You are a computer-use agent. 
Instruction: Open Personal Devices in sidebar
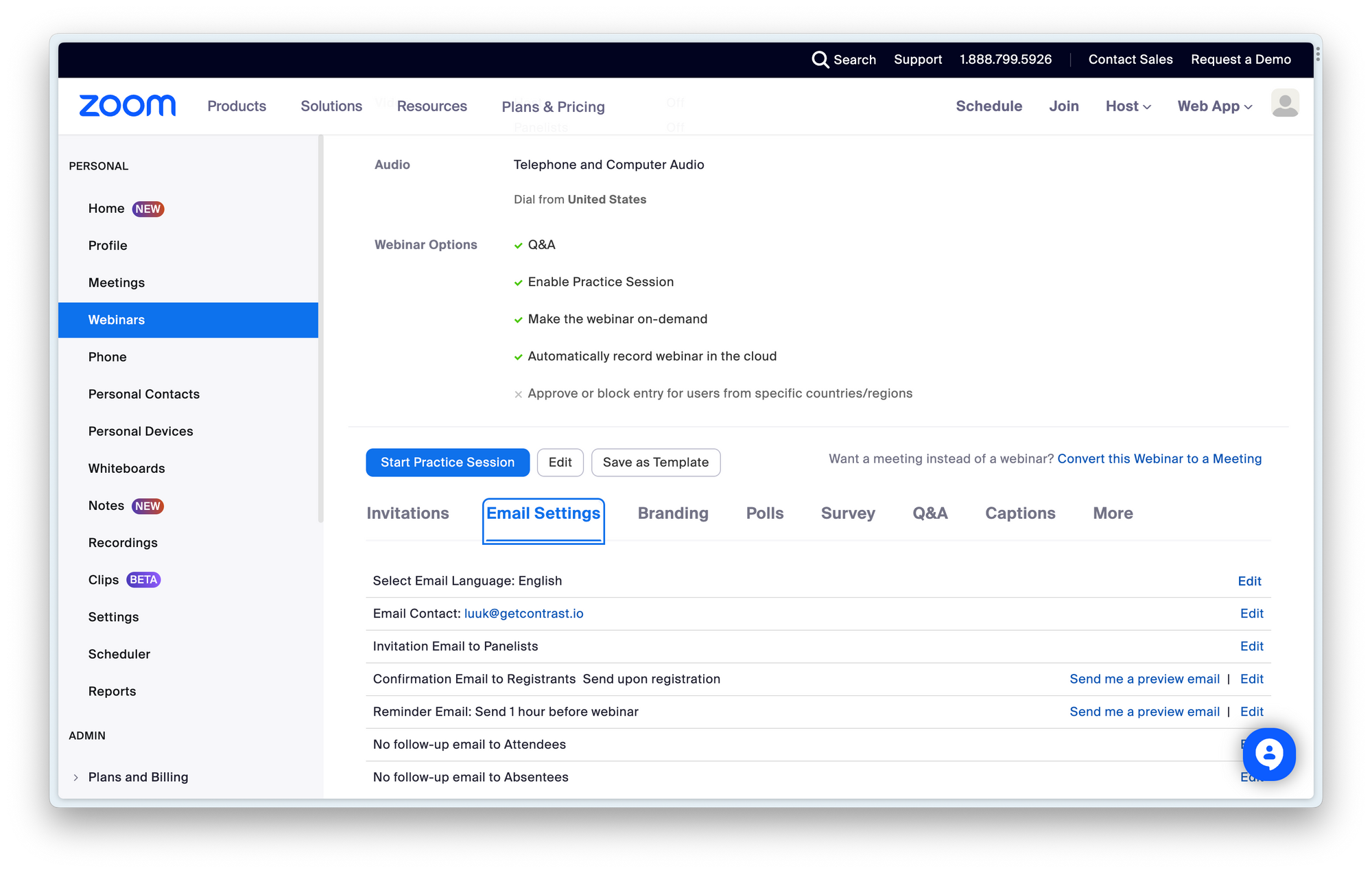pyautogui.click(x=141, y=431)
